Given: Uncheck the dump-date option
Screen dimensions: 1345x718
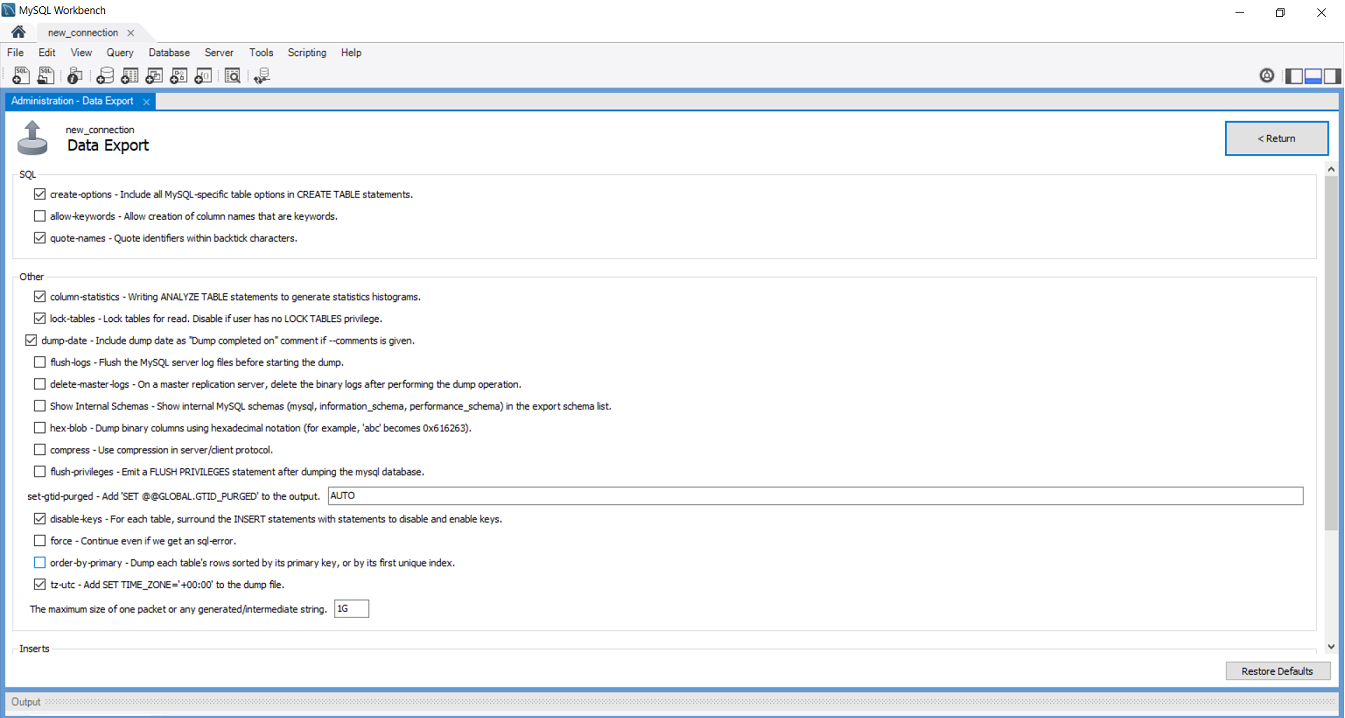Looking at the screenshot, I should point(31,341).
